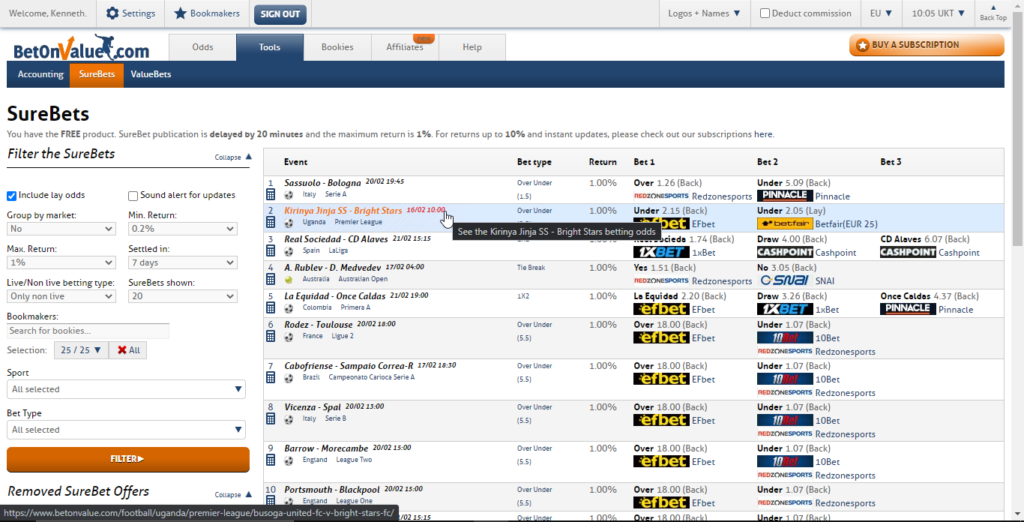Switch to the Bookies tab
Screen dimensions: 1024x522
(x=338, y=48)
